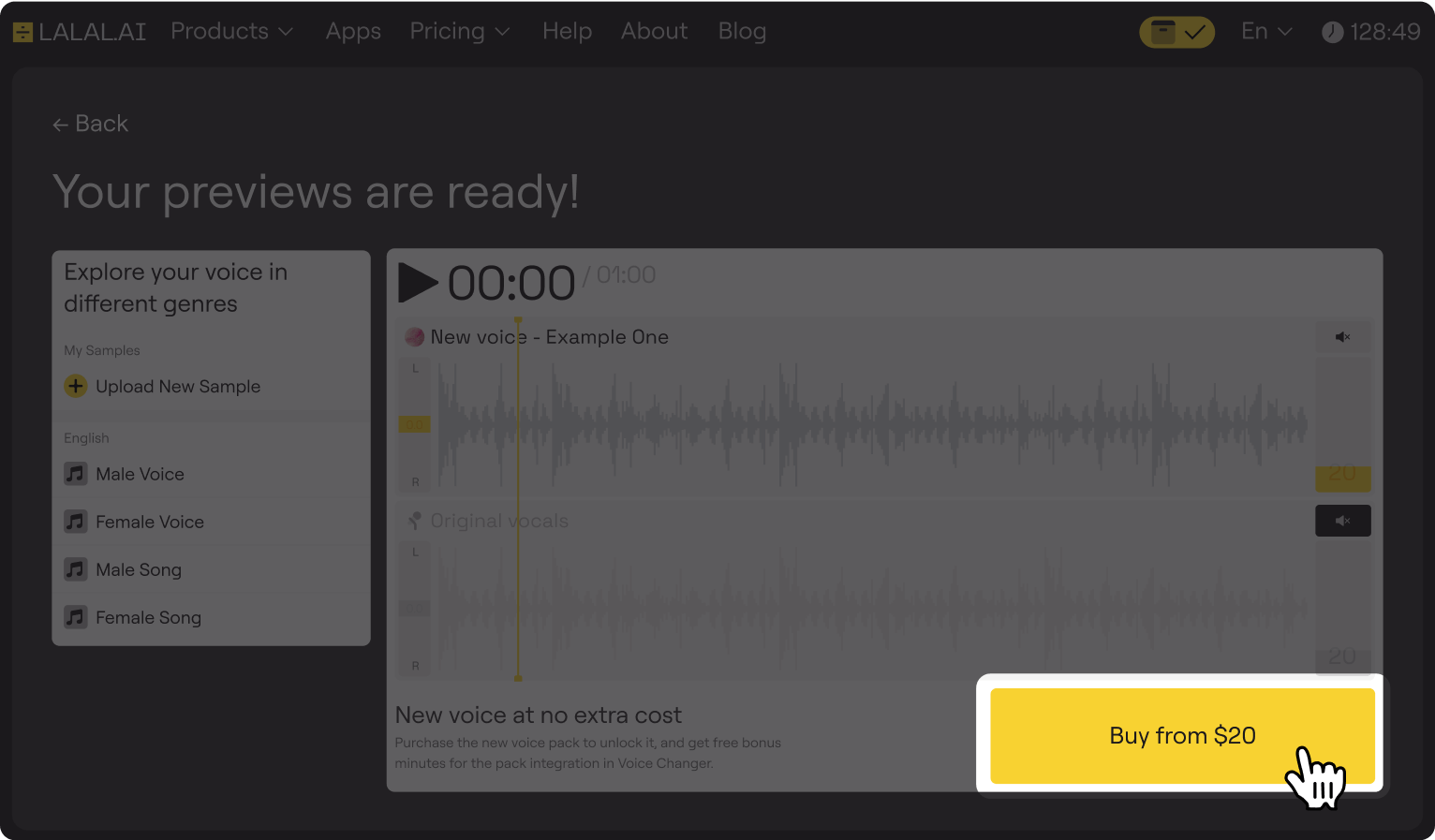Click the Male Song music note icon
The width and height of the screenshot is (1435, 840).
[x=76, y=569]
